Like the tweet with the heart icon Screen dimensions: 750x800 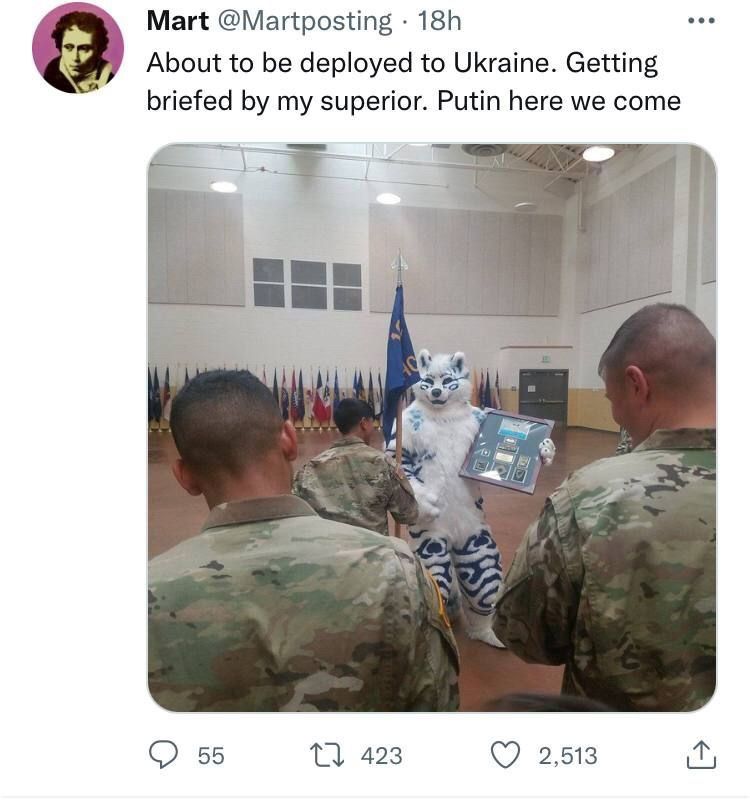(x=505, y=755)
